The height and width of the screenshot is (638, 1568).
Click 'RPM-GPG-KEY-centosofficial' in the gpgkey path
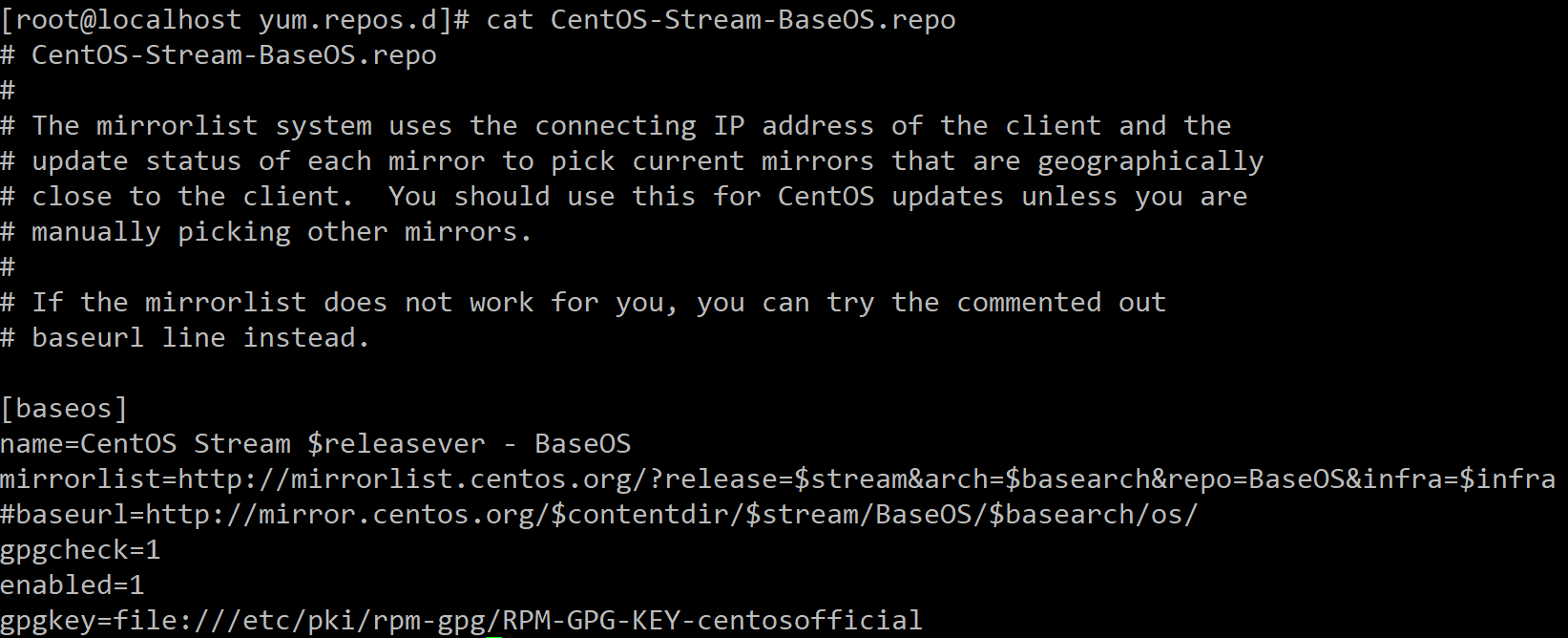pyautogui.click(x=712, y=621)
